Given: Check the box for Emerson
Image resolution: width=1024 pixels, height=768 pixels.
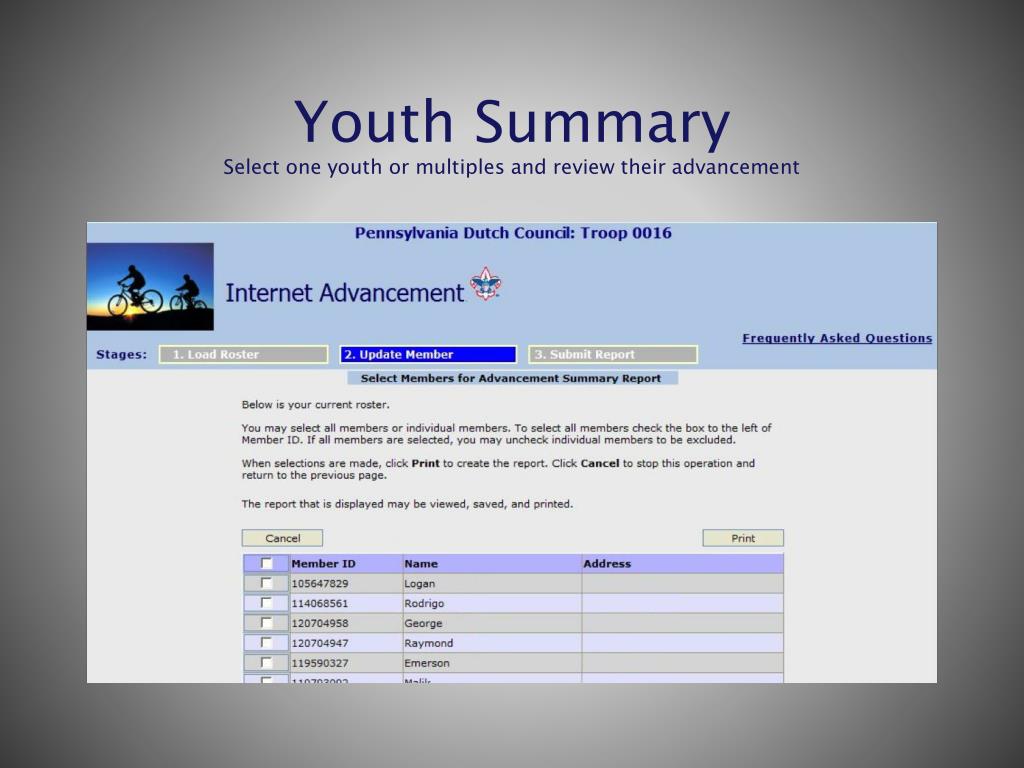Looking at the screenshot, I should pos(266,662).
